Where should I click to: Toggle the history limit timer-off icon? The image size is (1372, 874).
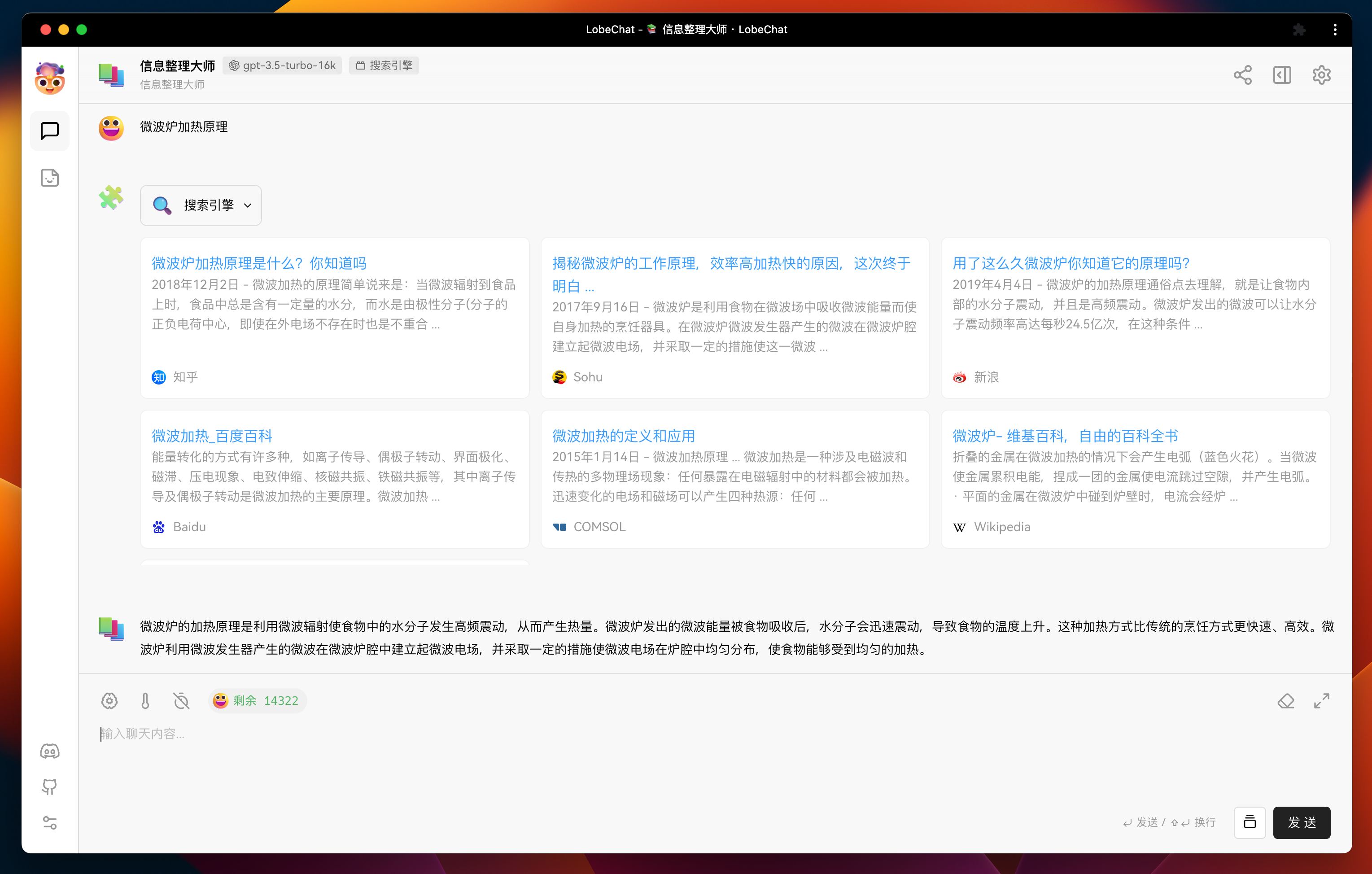point(181,701)
